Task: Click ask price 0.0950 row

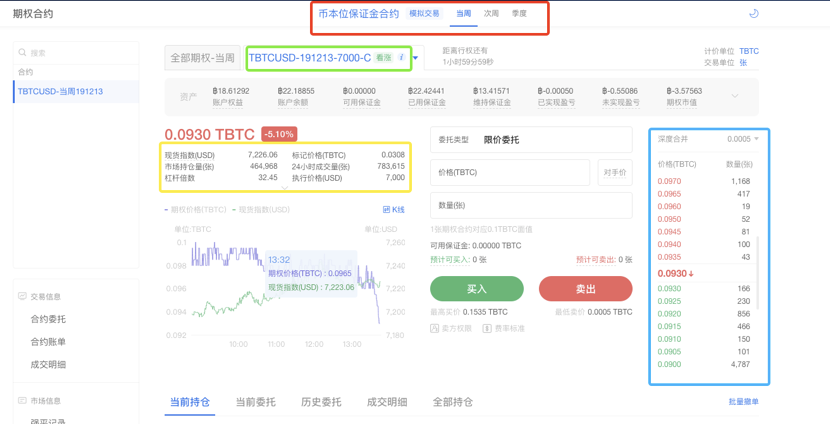Action: [x=704, y=219]
